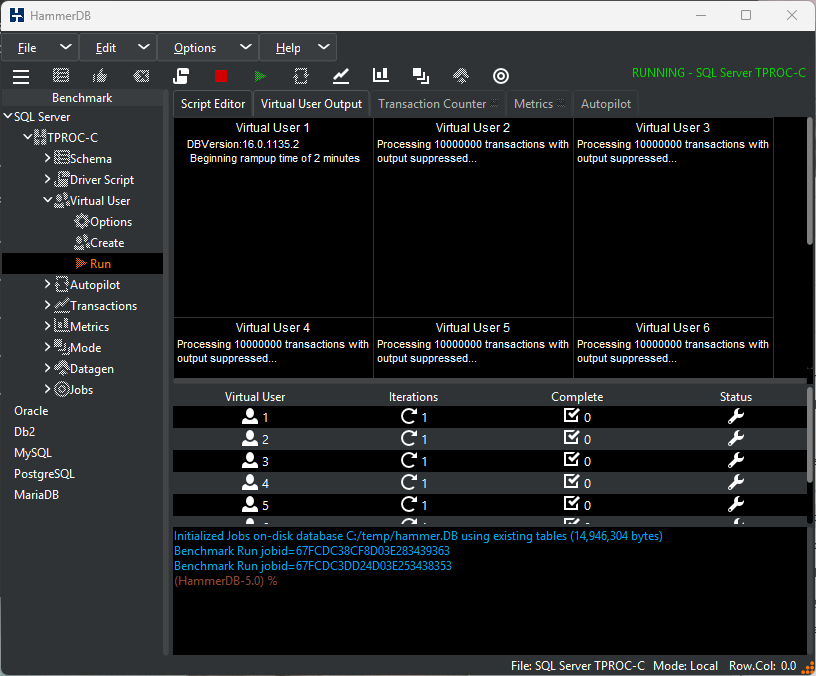Expand the Metrics tree node

pyautogui.click(x=47, y=326)
